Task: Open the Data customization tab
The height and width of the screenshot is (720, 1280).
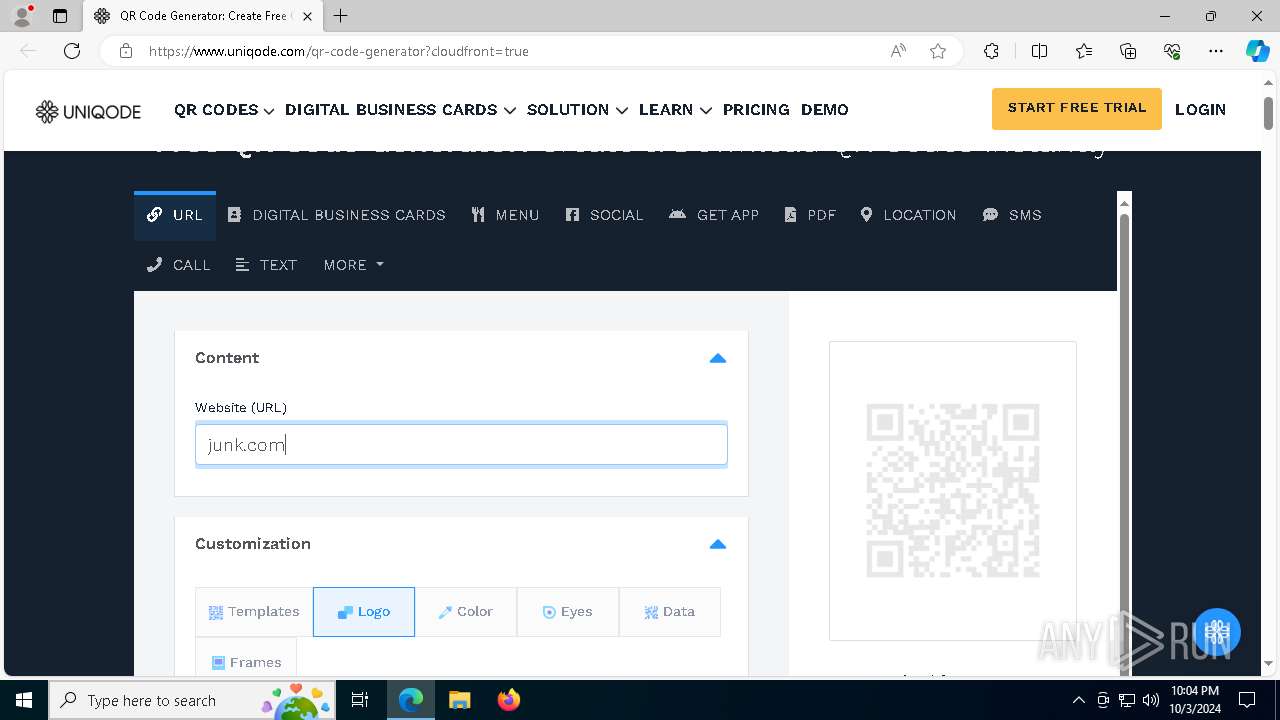Action: pyautogui.click(x=670, y=612)
